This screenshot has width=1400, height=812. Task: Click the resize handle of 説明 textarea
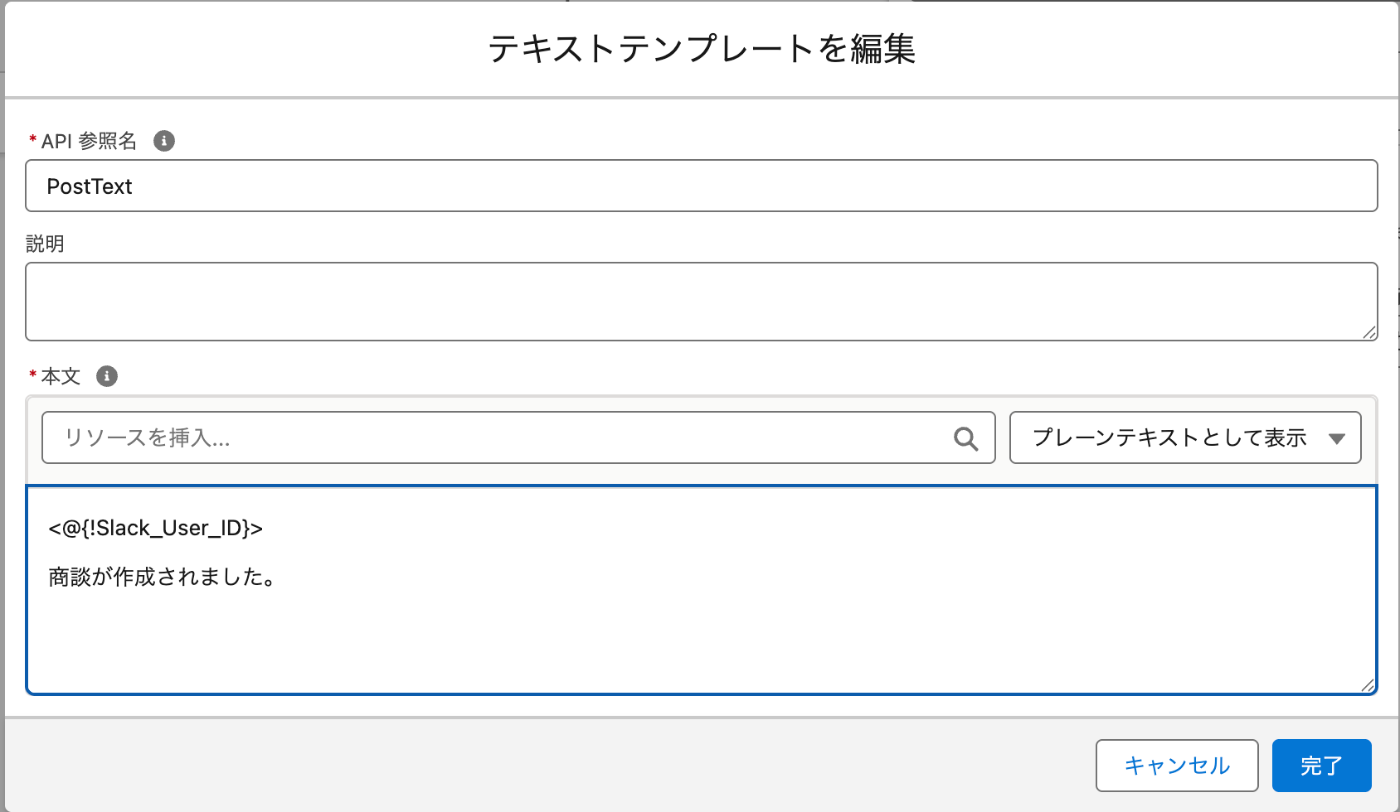(1368, 331)
